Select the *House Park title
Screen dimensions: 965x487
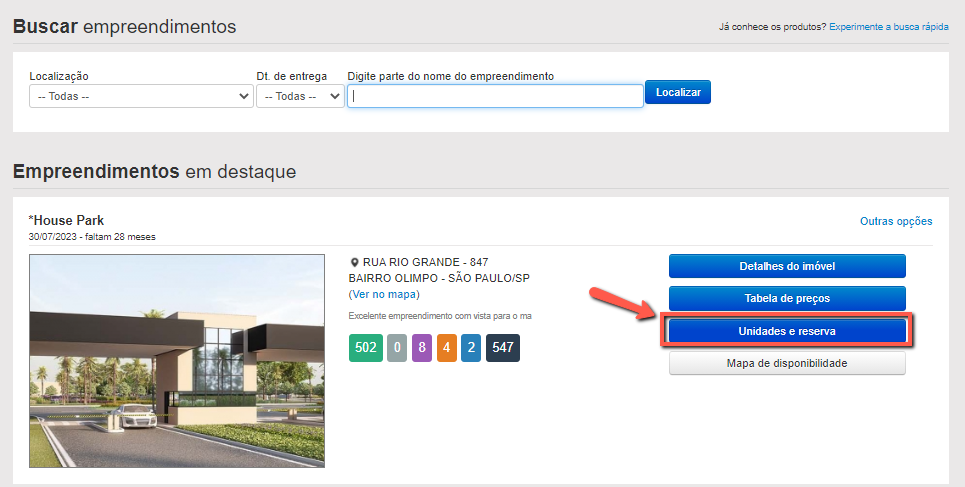tap(66, 220)
